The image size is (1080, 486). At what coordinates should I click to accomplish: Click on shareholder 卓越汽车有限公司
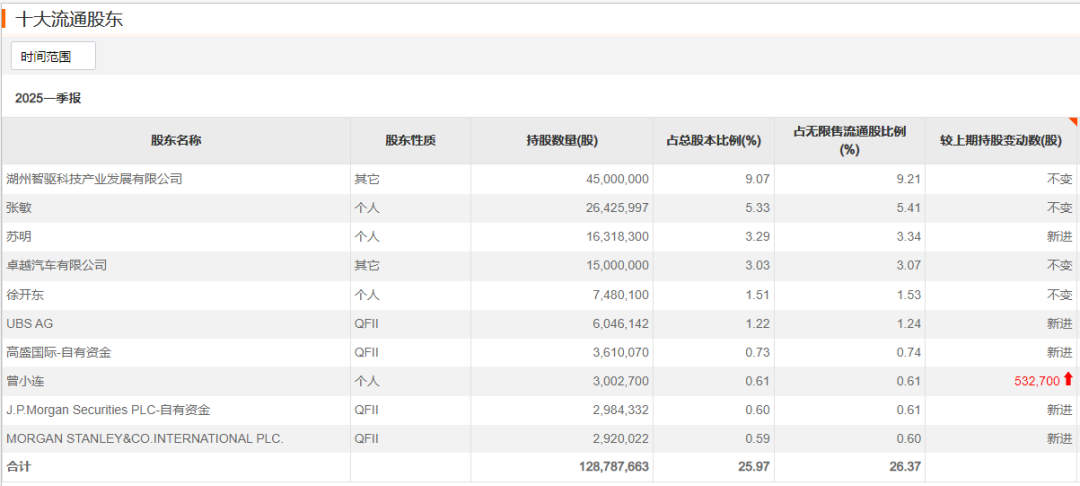click(56, 266)
